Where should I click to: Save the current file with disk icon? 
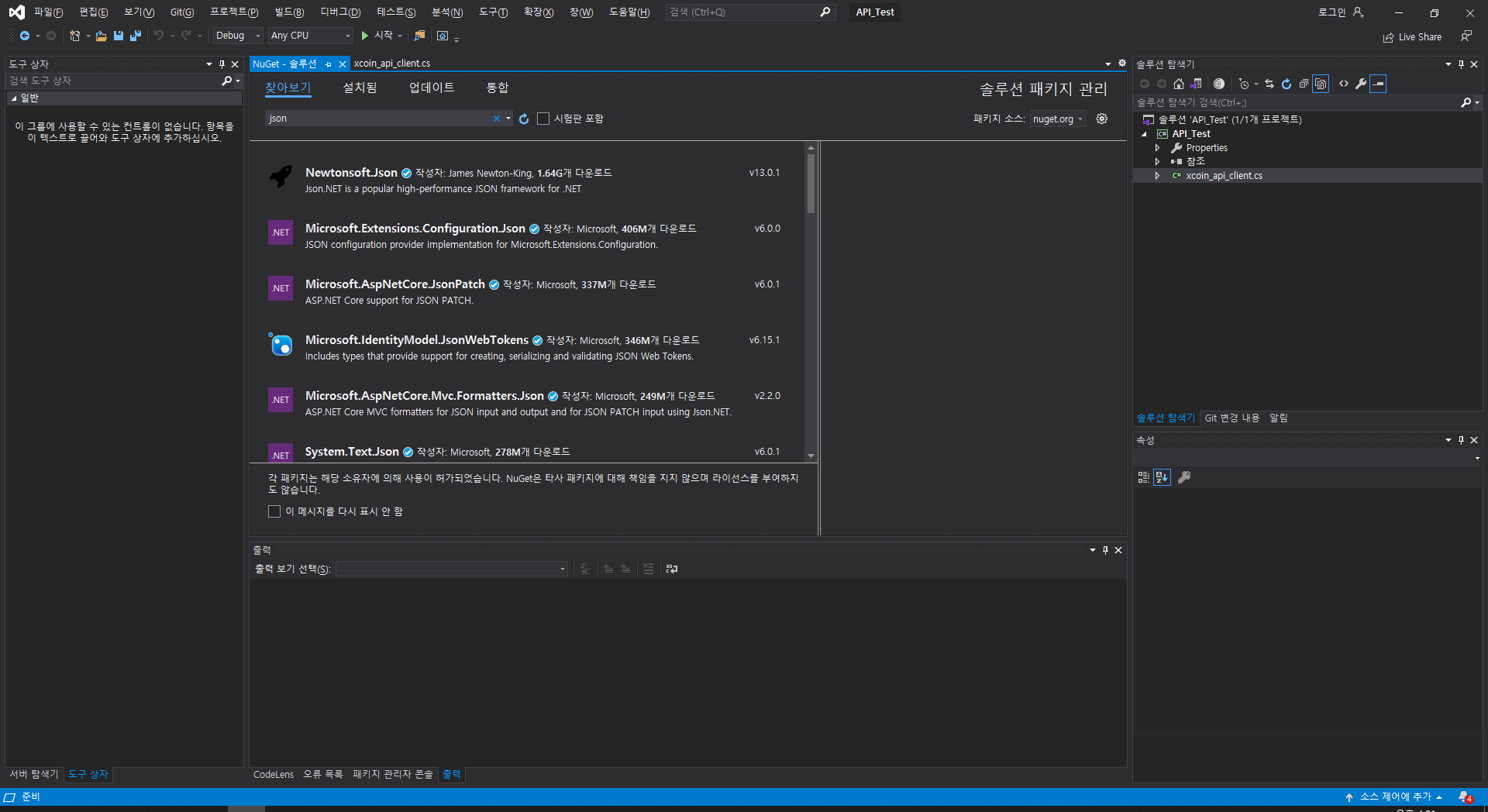point(119,36)
